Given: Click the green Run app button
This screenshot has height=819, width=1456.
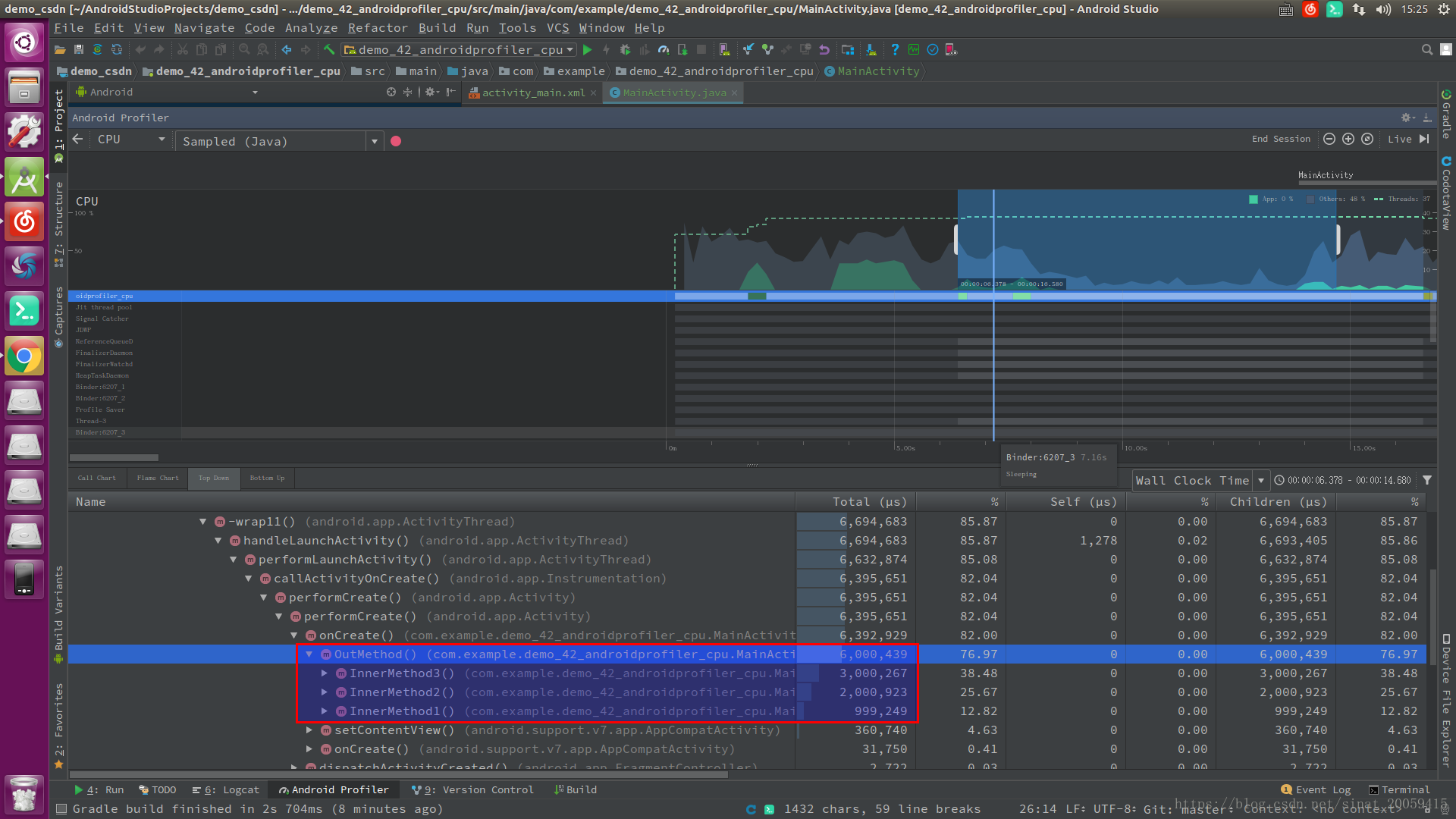Looking at the screenshot, I should (x=587, y=50).
